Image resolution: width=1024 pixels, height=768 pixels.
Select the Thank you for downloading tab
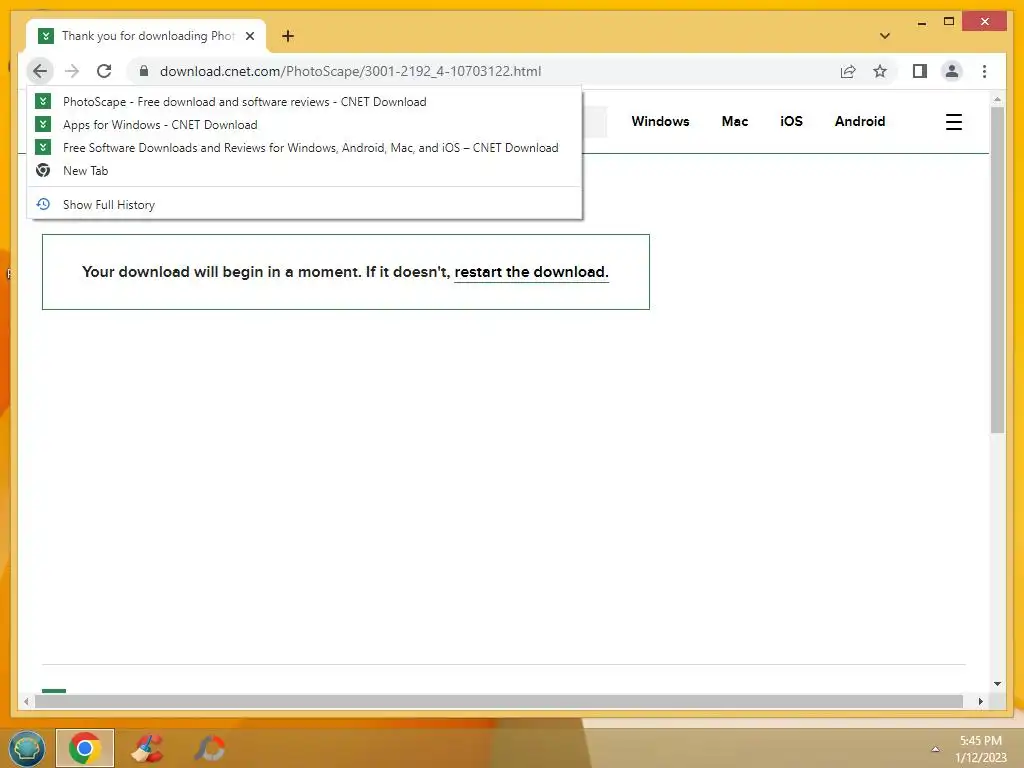pos(146,36)
